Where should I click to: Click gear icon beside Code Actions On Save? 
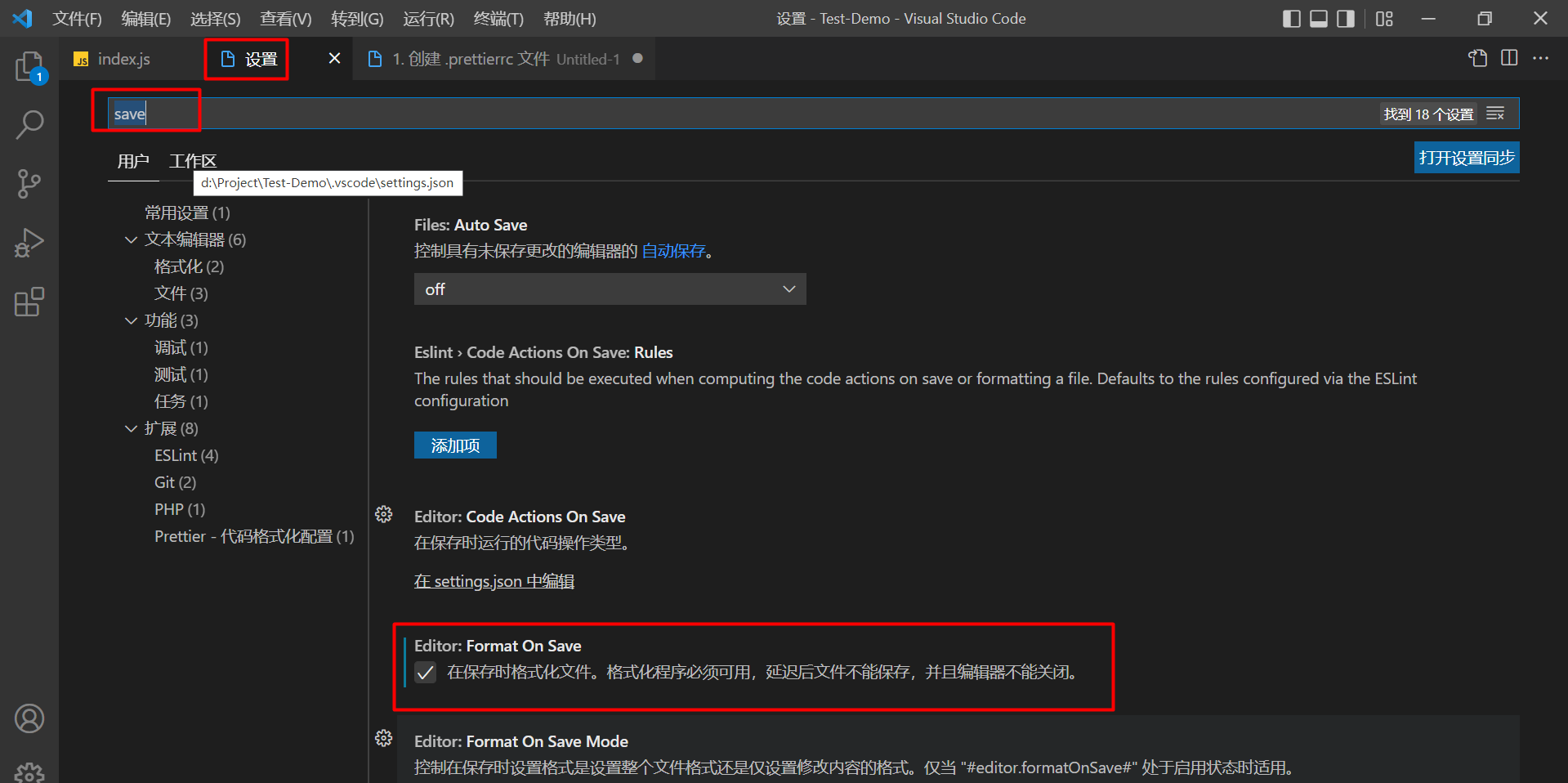(383, 514)
